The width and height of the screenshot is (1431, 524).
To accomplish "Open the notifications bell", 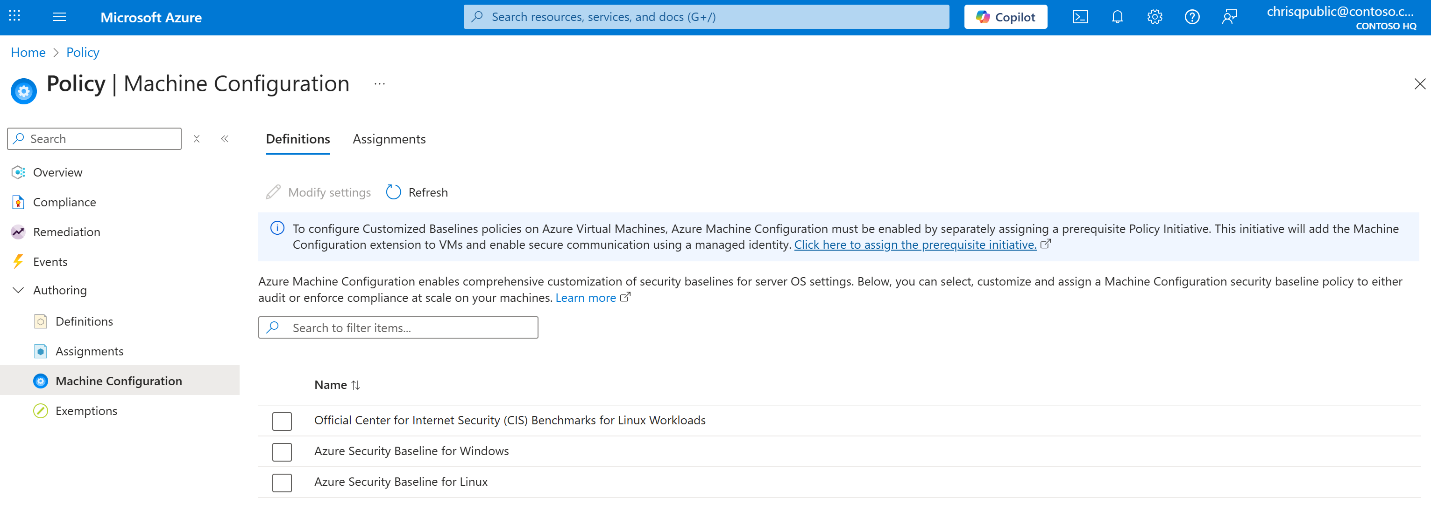I will coord(1117,17).
